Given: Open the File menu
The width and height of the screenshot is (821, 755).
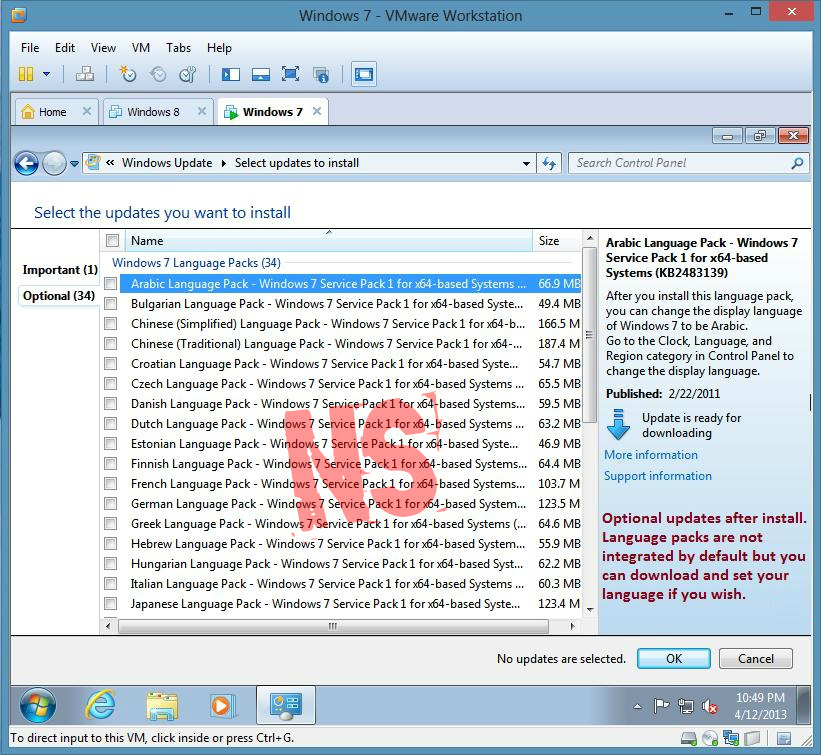Looking at the screenshot, I should [x=30, y=48].
